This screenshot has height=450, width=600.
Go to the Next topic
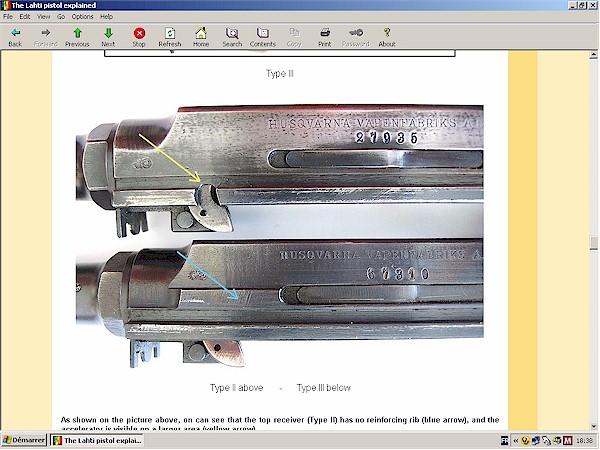pyautogui.click(x=108, y=37)
